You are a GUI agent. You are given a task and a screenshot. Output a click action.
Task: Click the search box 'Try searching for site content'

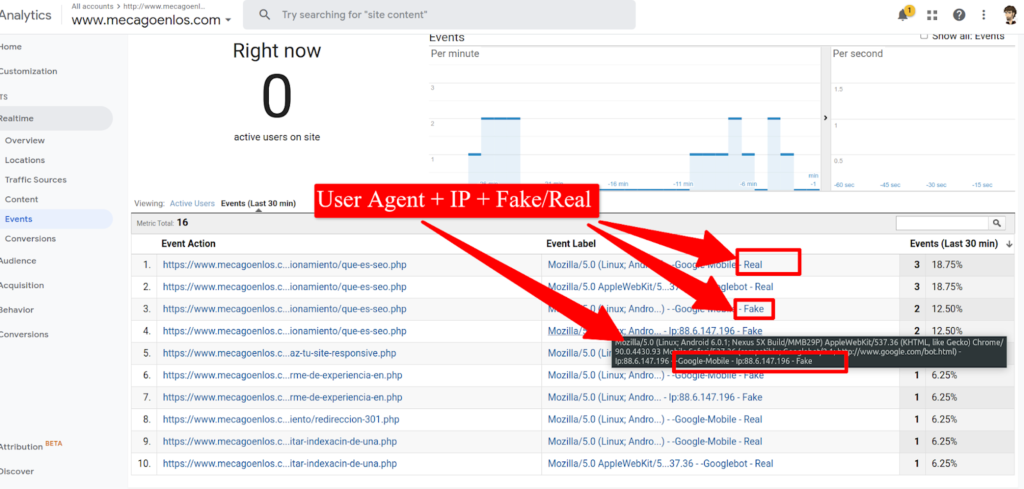point(439,14)
